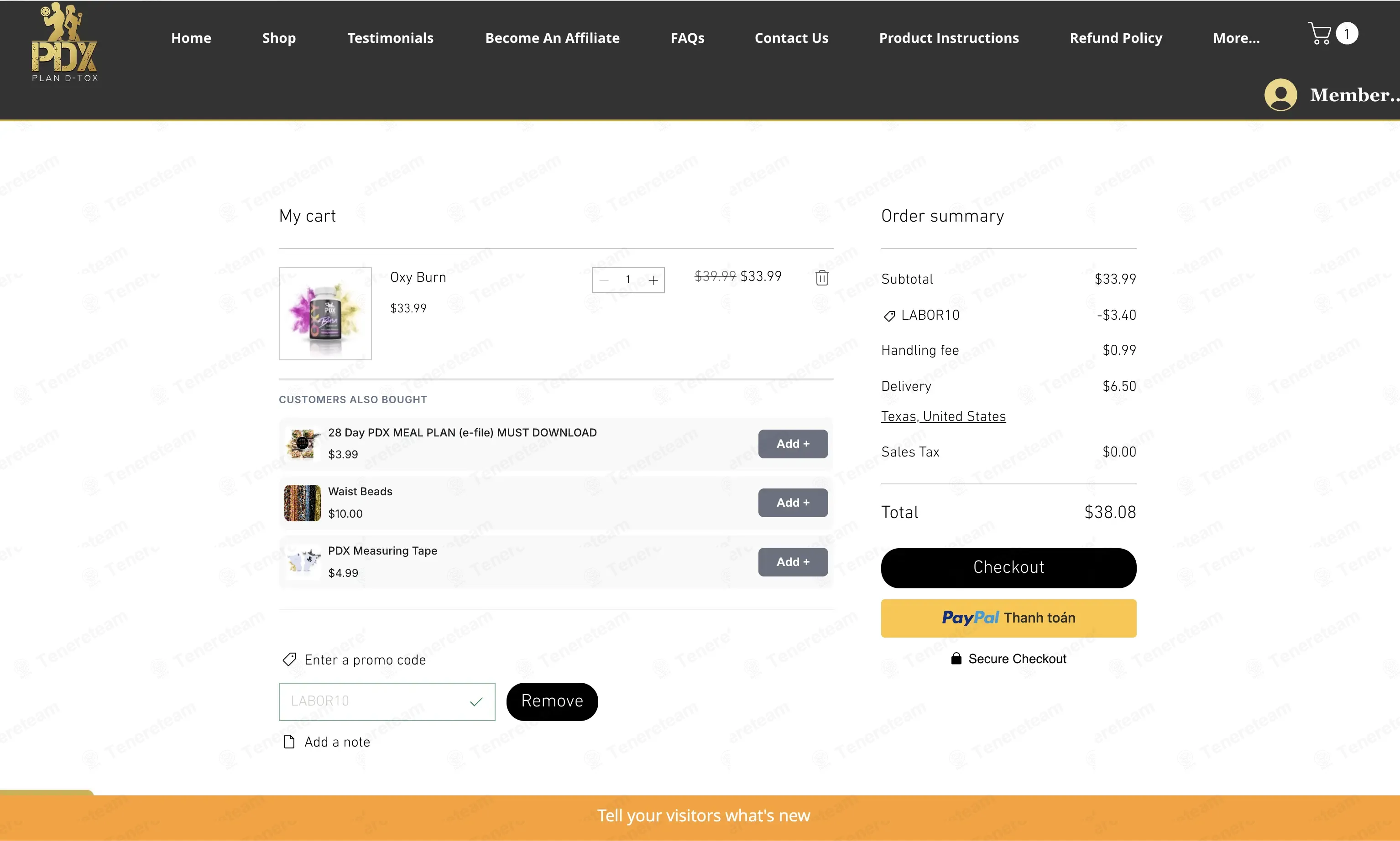Click the Add a note page icon
This screenshot has height=841, width=1400.
pyautogui.click(x=289, y=742)
